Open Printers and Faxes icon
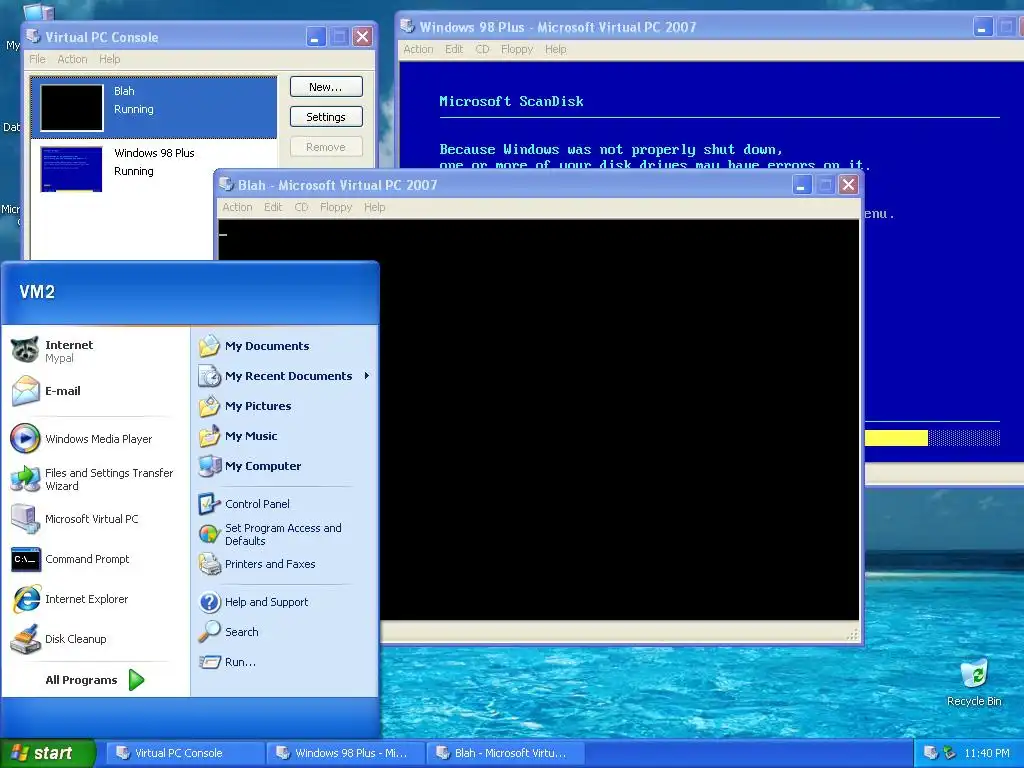This screenshot has width=1024, height=768. click(x=210, y=564)
